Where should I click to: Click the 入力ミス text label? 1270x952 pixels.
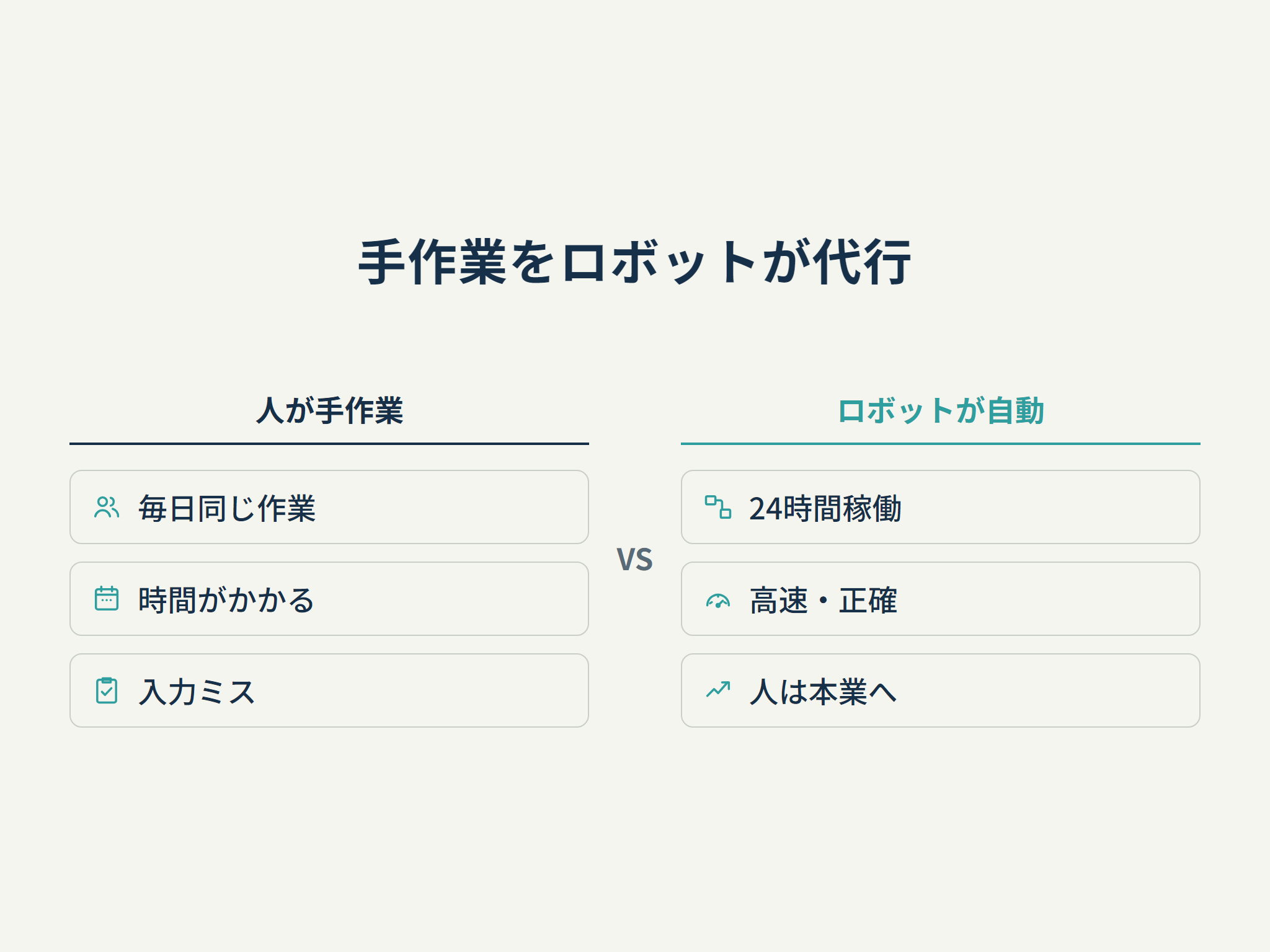click(197, 692)
